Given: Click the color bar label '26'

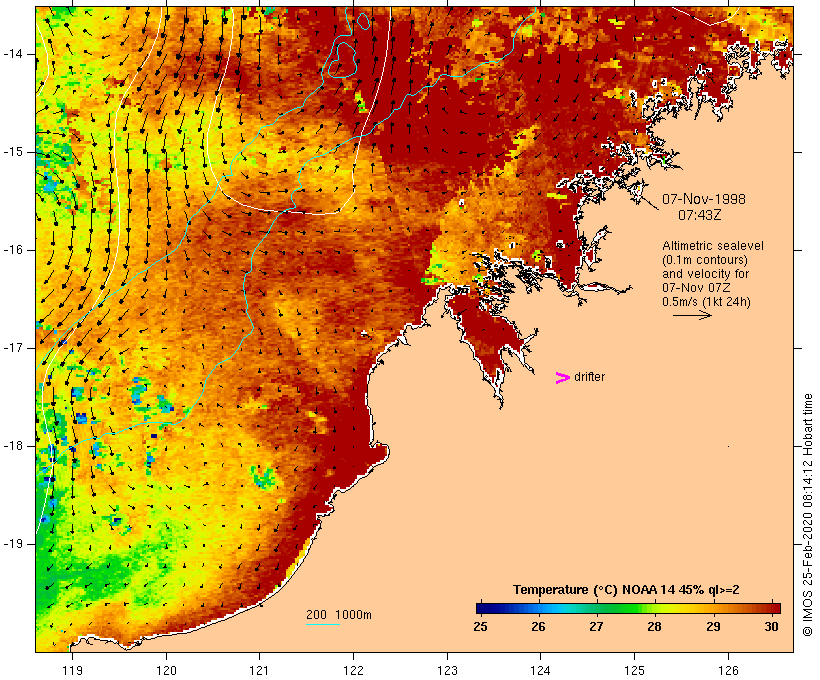Looking at the screenshot, I should click(x=539, y=626).
